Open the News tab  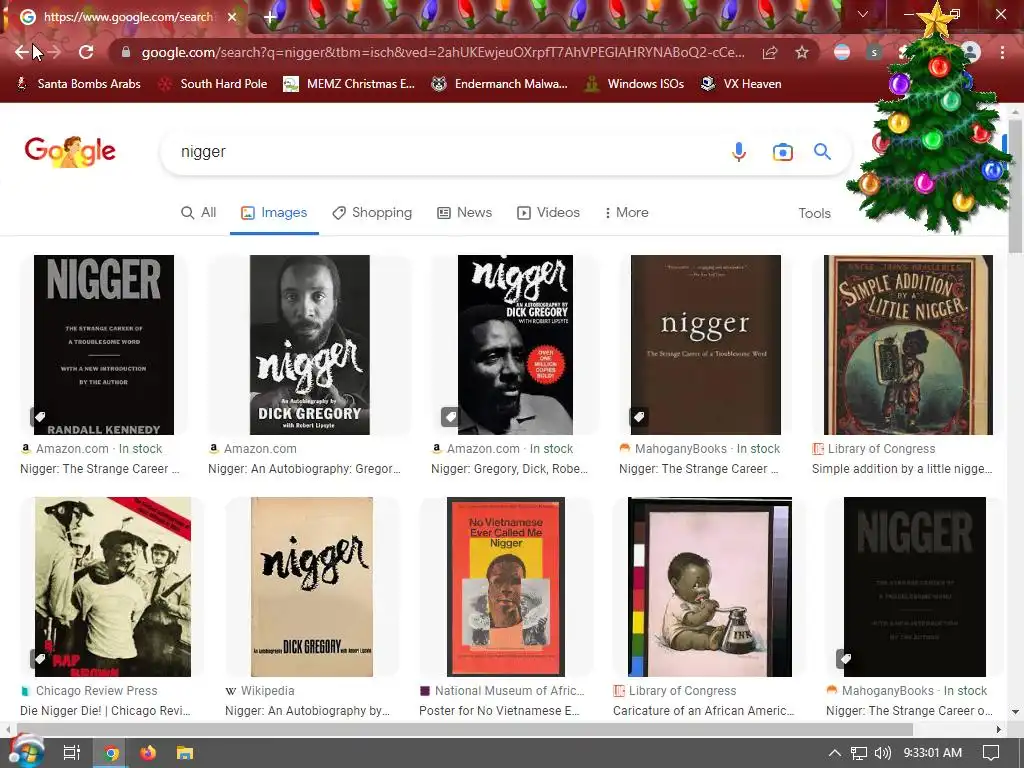pos(464,213)
